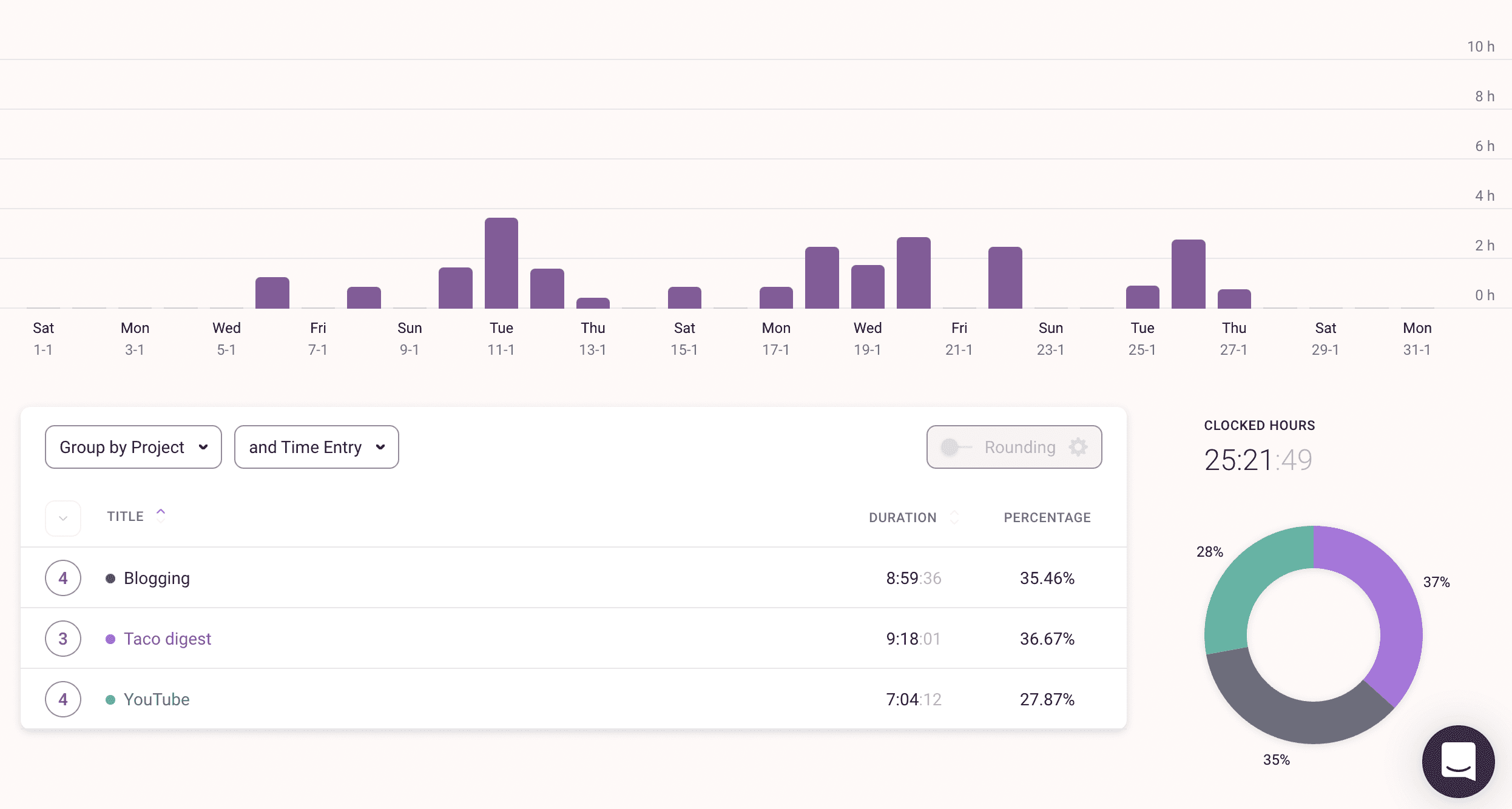The height and width of the screenshot is (809, 1512).
Task: Click the collapse arrow on YouTube row
Action: 62,698
